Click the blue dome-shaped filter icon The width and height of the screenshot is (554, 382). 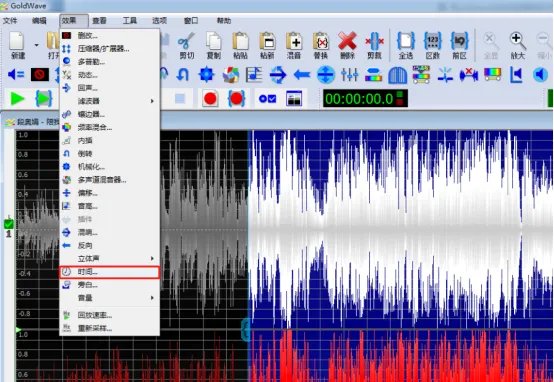click(397, 75)
